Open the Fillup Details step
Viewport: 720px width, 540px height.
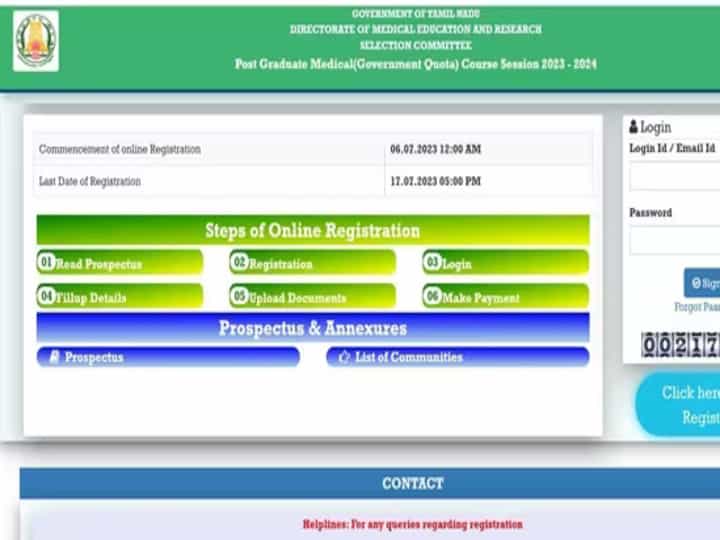click(x=120, y=296)
